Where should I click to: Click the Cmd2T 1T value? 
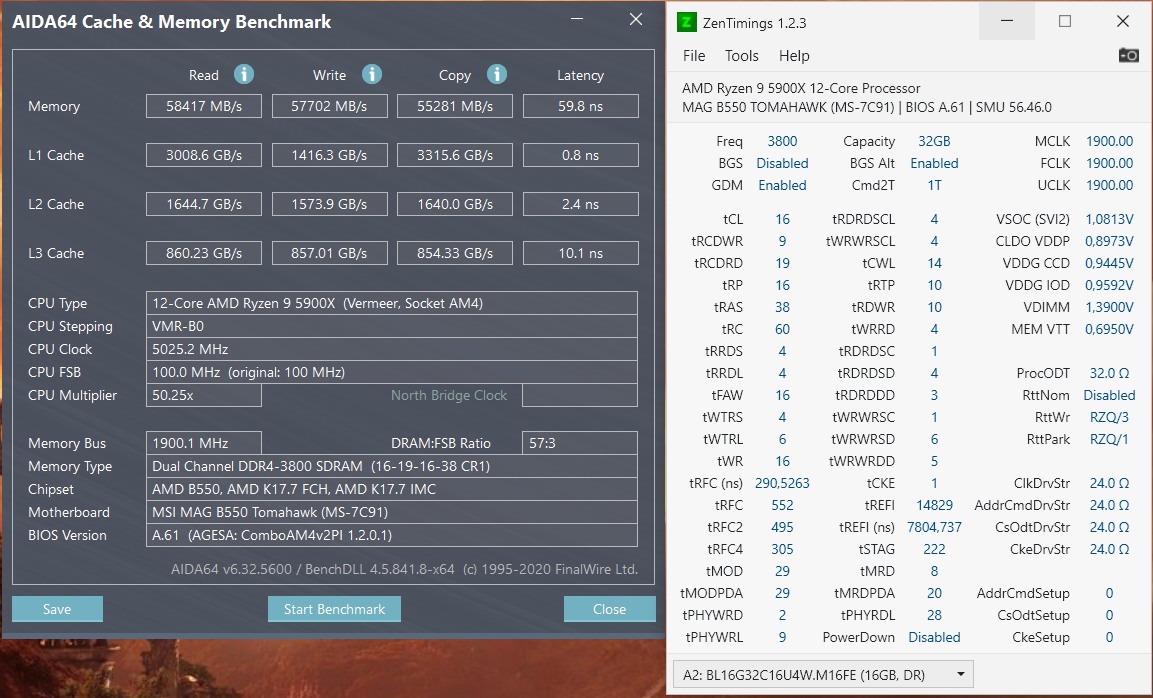(934, 185)
